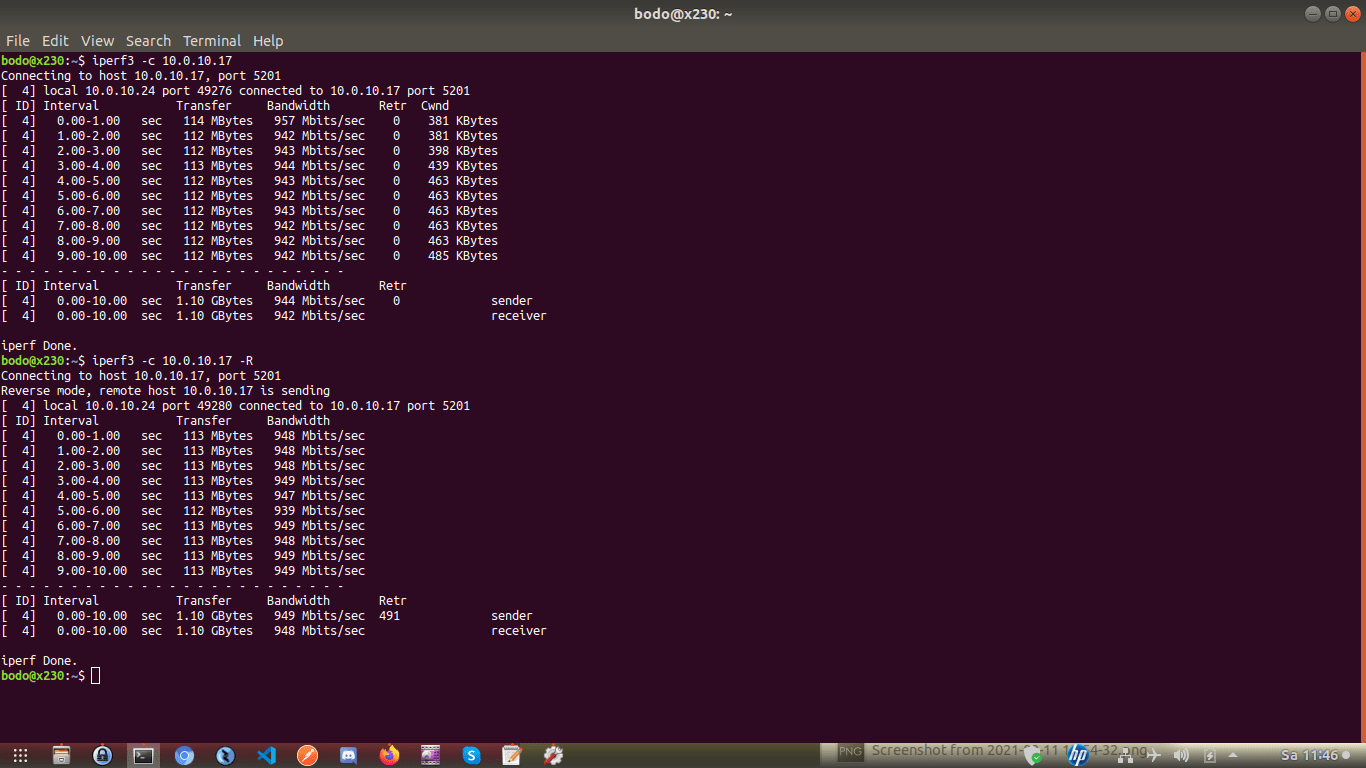Open the Help menu
Image resolution: width=1366 pixels, height=768 pixels.
[268, 41]
